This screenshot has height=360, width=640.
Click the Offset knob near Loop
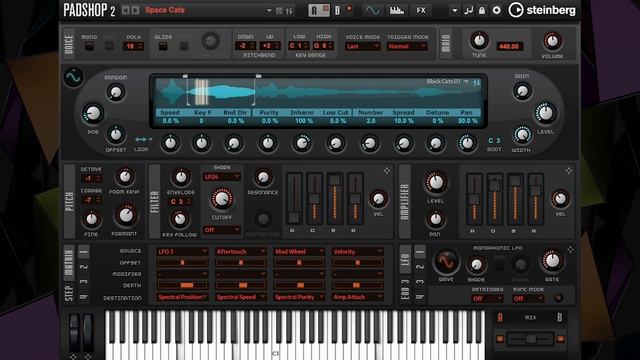(116, 135)
